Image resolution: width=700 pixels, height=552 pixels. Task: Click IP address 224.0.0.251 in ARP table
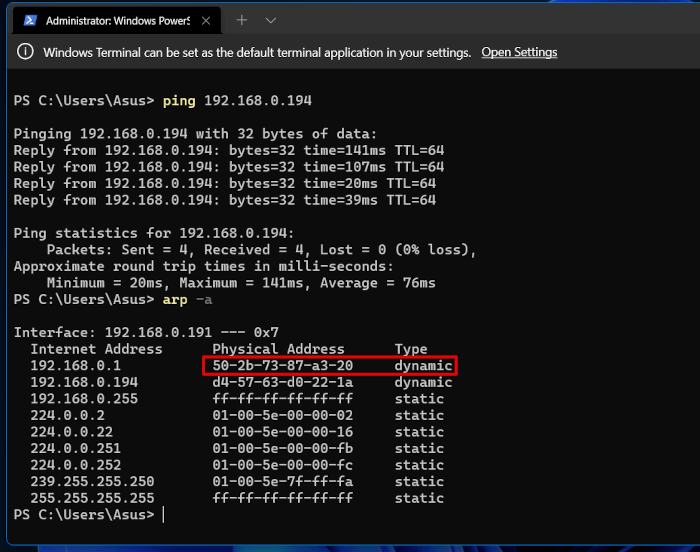point(75,448)
